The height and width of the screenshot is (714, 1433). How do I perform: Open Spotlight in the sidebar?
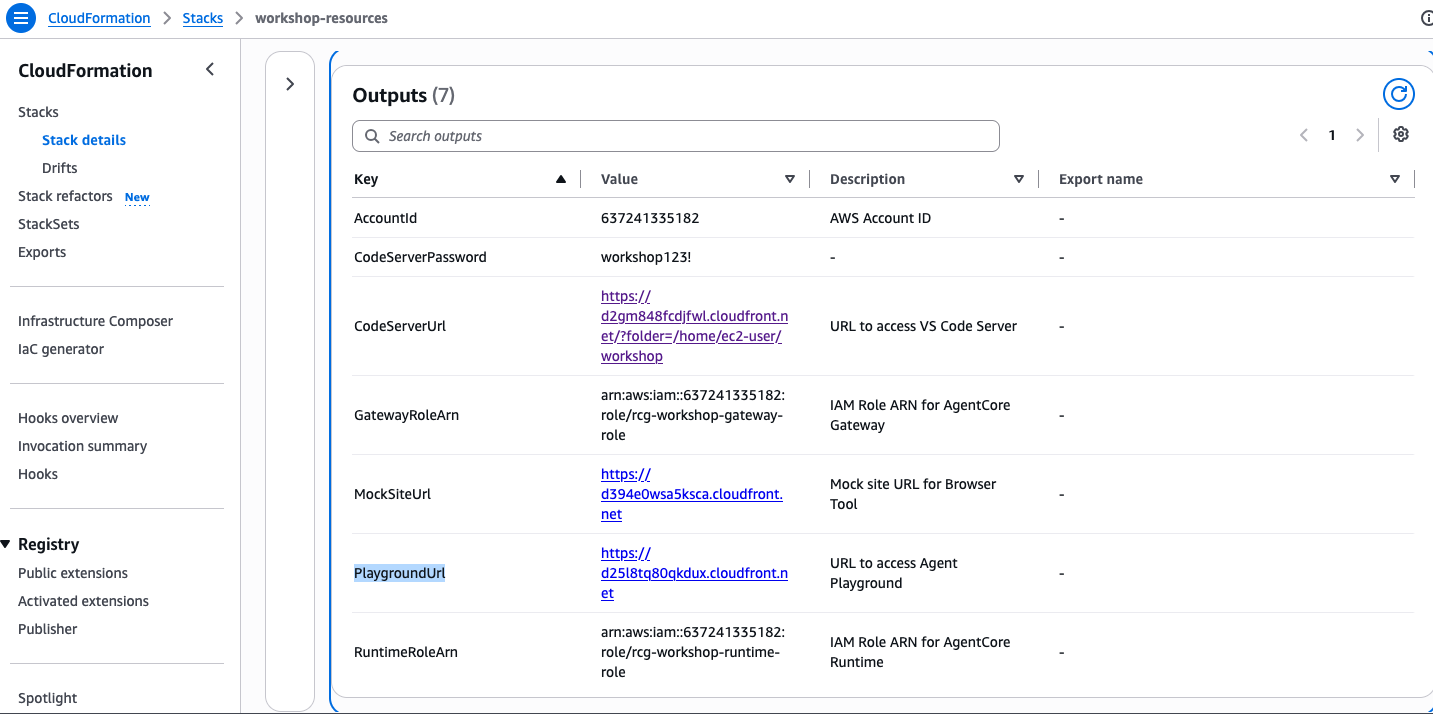point(48,698)
